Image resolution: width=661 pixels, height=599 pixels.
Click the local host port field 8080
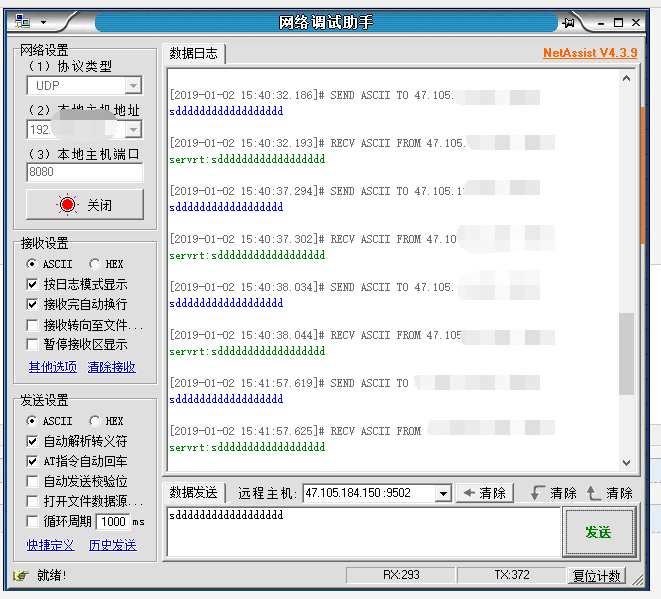(85, 172)
